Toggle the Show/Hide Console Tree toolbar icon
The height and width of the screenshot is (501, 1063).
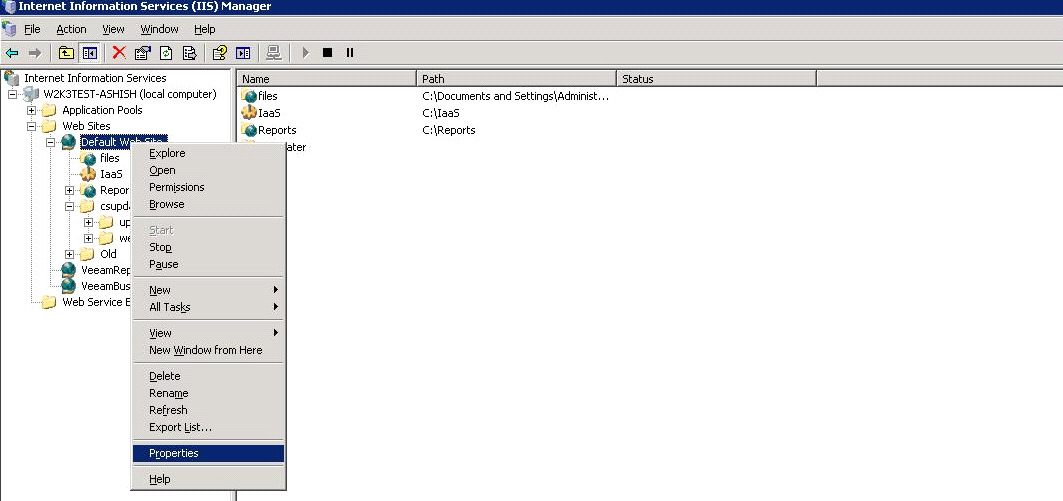coord(90,53)
